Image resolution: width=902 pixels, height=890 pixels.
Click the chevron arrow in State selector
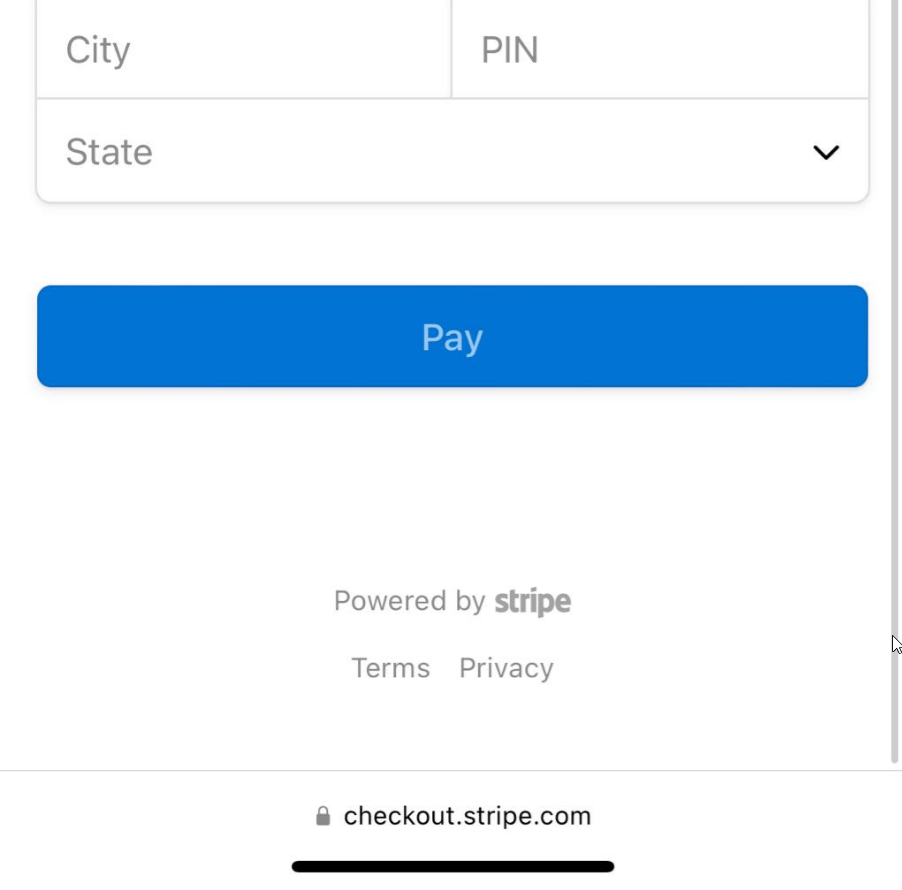click(826, 152)
